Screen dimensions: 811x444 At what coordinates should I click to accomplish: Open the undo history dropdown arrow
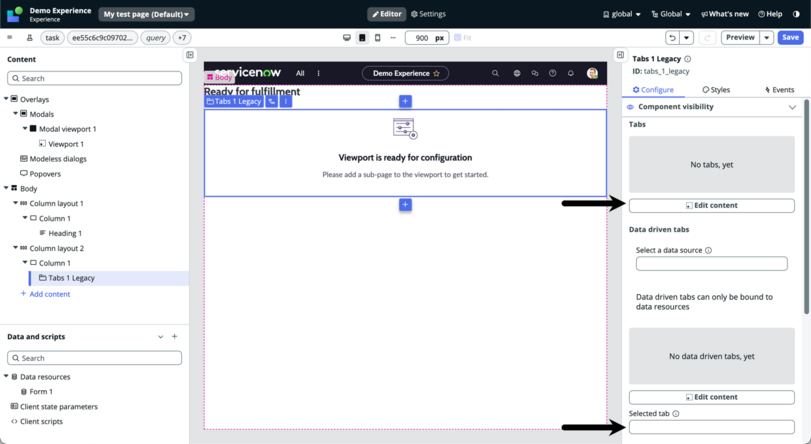(686, 37)
